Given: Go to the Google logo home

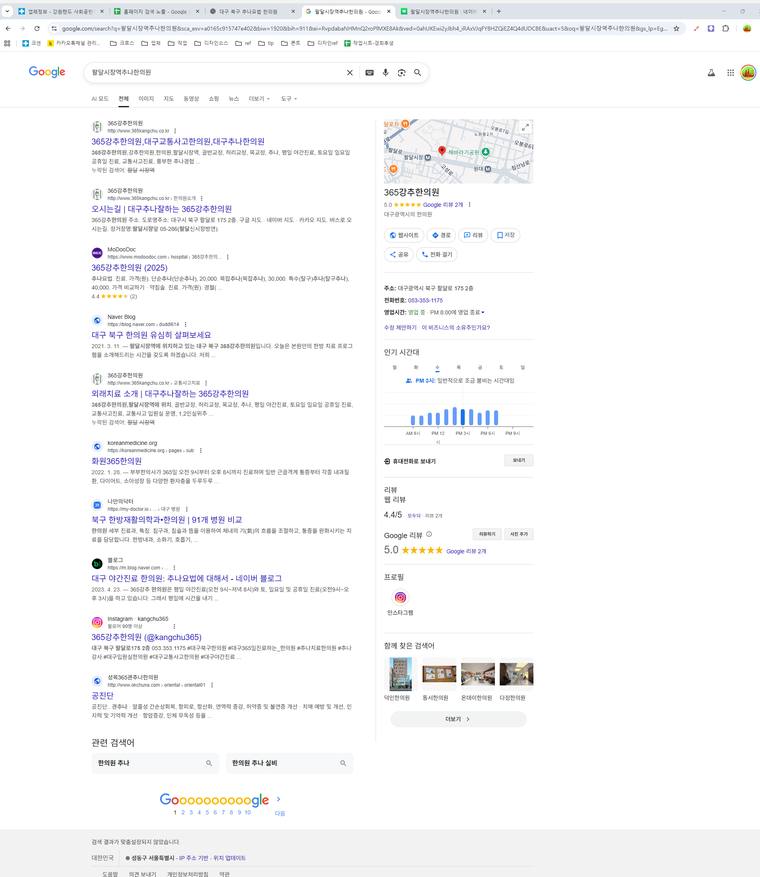Looking at the screenshot, I should pos(47,72).
